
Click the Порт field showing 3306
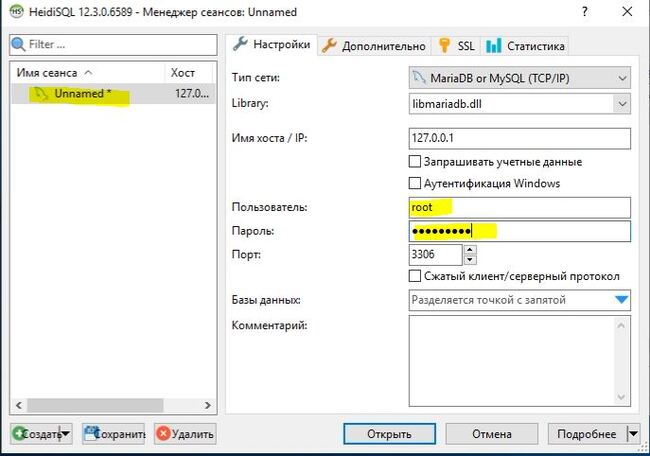pos(435,254)
